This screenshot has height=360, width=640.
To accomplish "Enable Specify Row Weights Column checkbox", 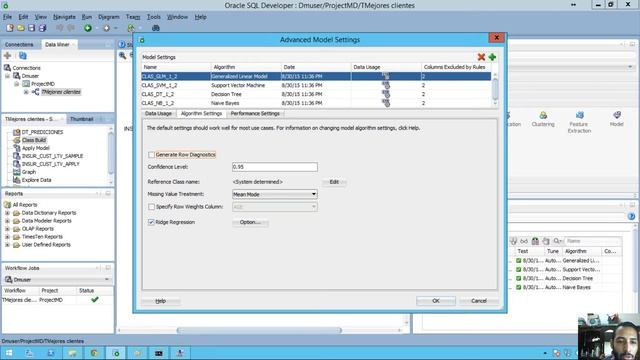I will tap(151, 207).
